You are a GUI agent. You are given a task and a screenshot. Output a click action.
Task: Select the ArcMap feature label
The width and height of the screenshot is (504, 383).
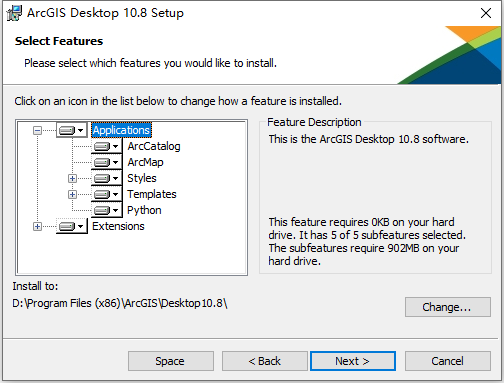click(145, 162)
